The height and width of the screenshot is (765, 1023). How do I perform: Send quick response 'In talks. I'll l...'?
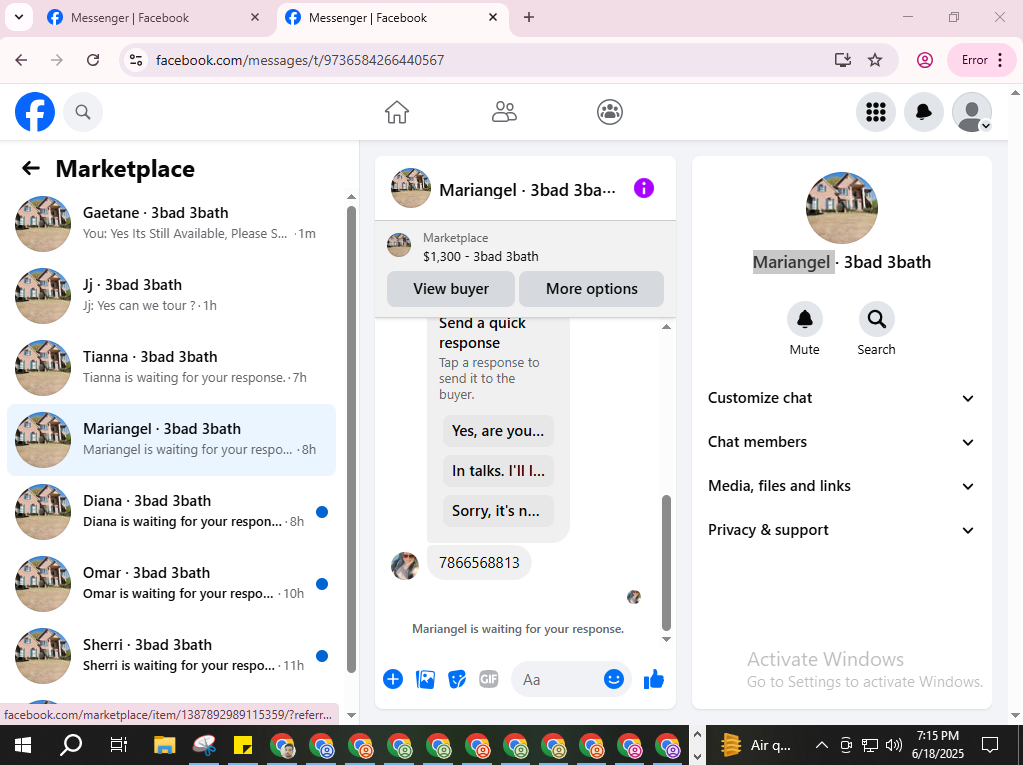pos(498,471)
